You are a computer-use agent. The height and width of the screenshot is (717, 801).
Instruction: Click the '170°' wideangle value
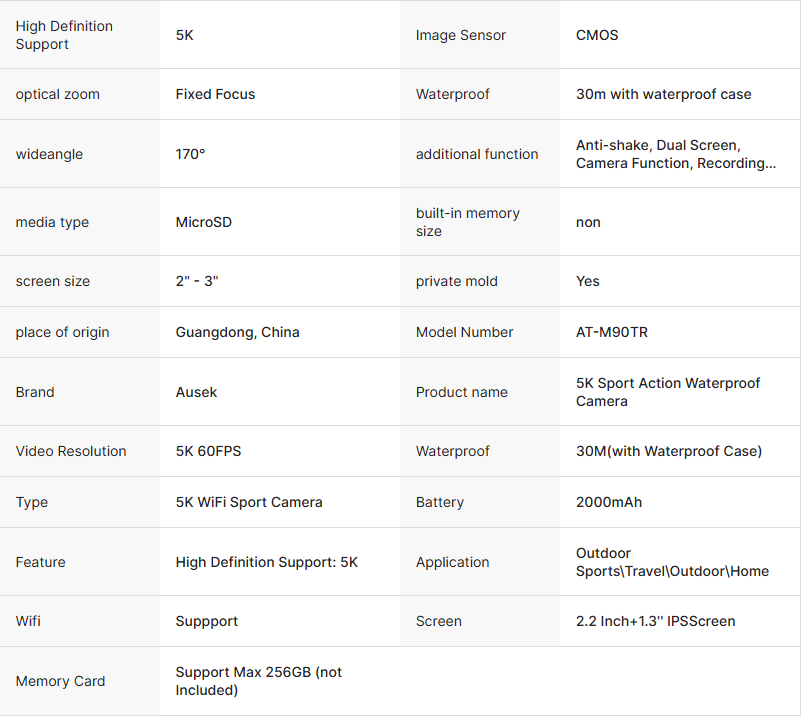coord(190,154)
